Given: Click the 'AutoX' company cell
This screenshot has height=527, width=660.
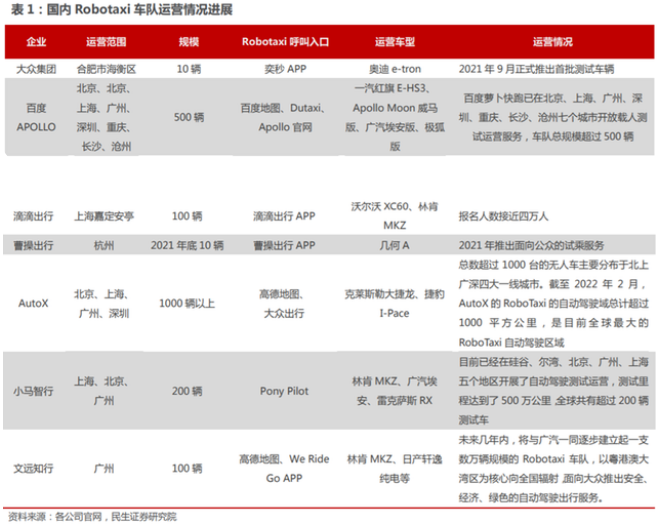Looking at the screenshot, I should pos(33,303).
